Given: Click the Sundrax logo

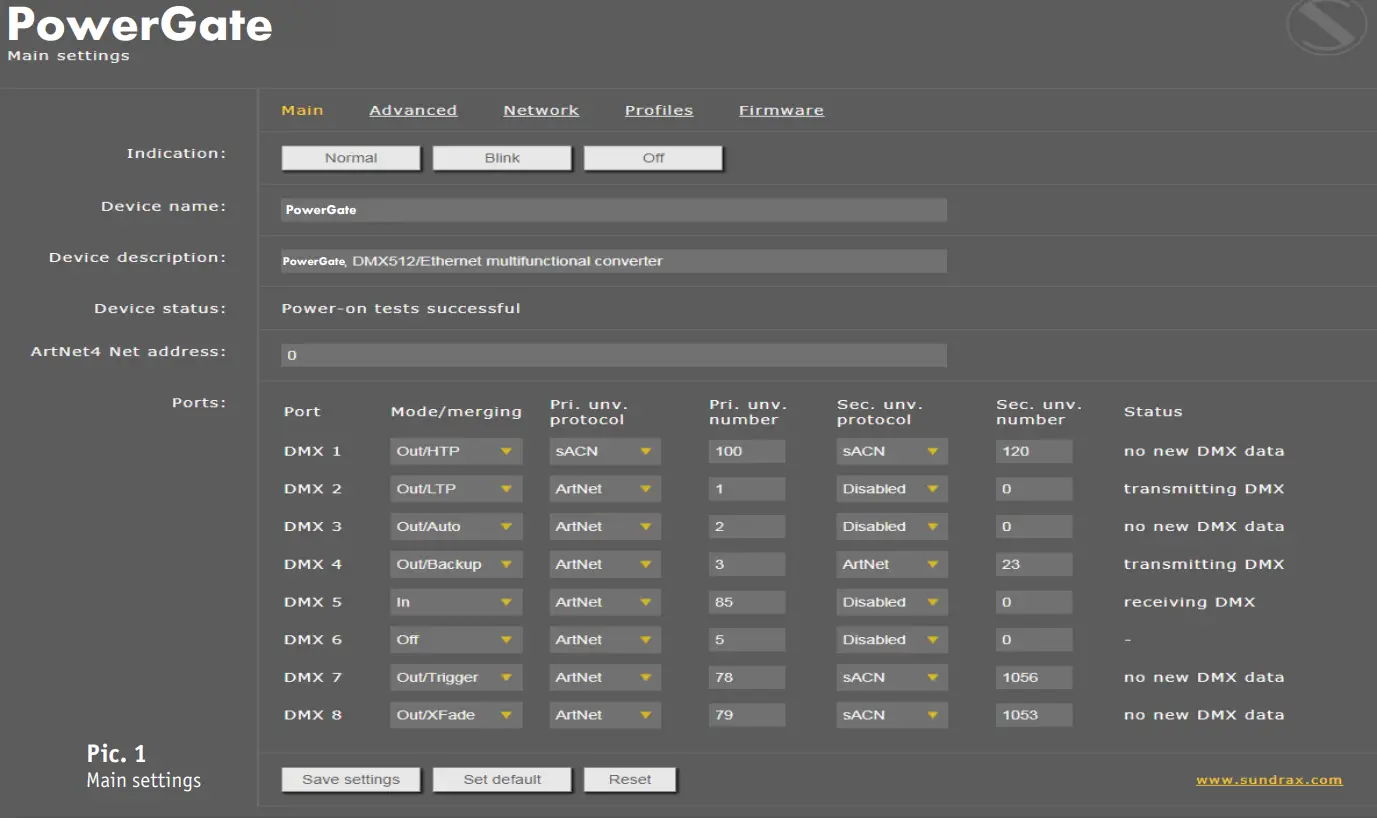Looking at the screenshot, I should [x=1325, y=28].
